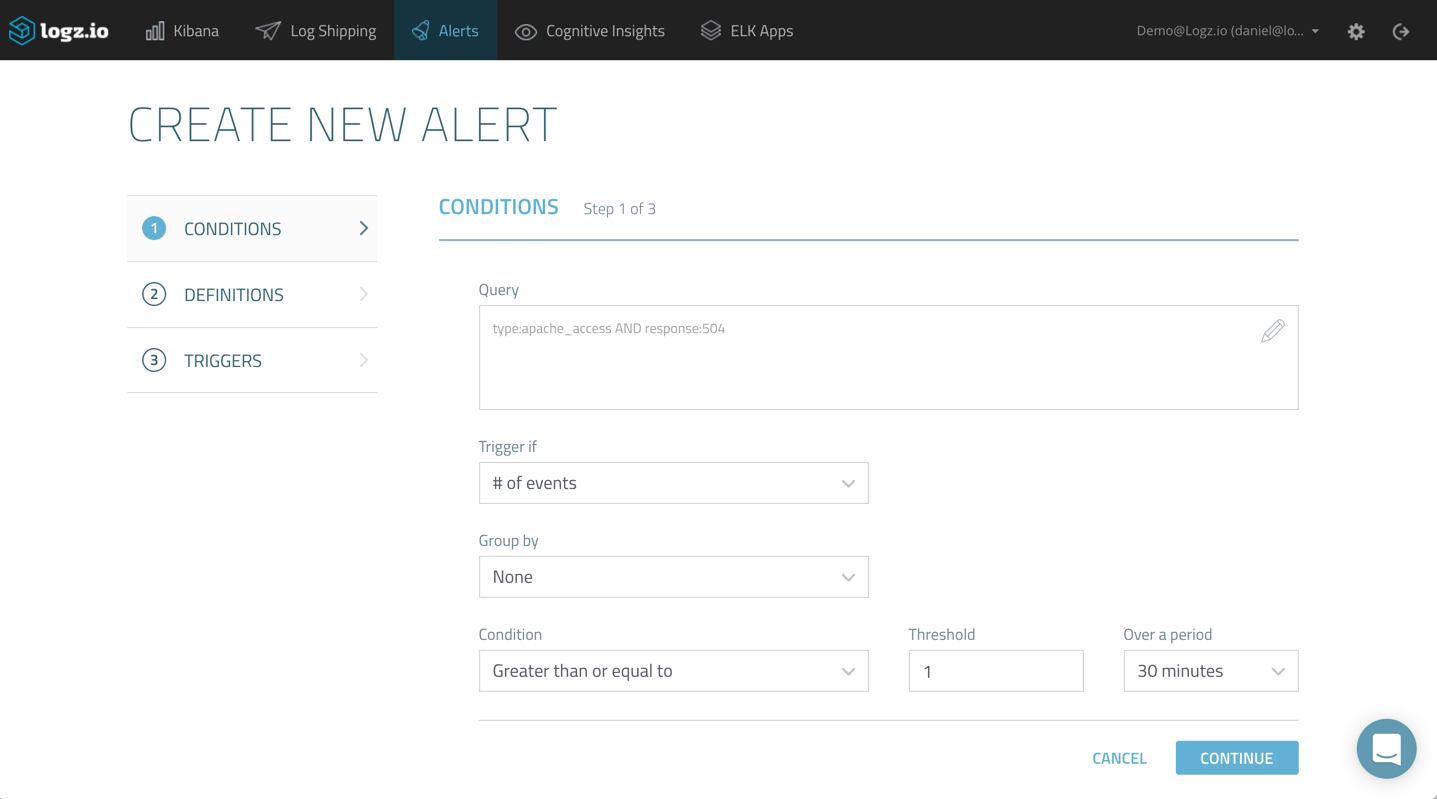Click the 'Group by' label
This screenshot has width=1437, height=799.
coord(509,541)
